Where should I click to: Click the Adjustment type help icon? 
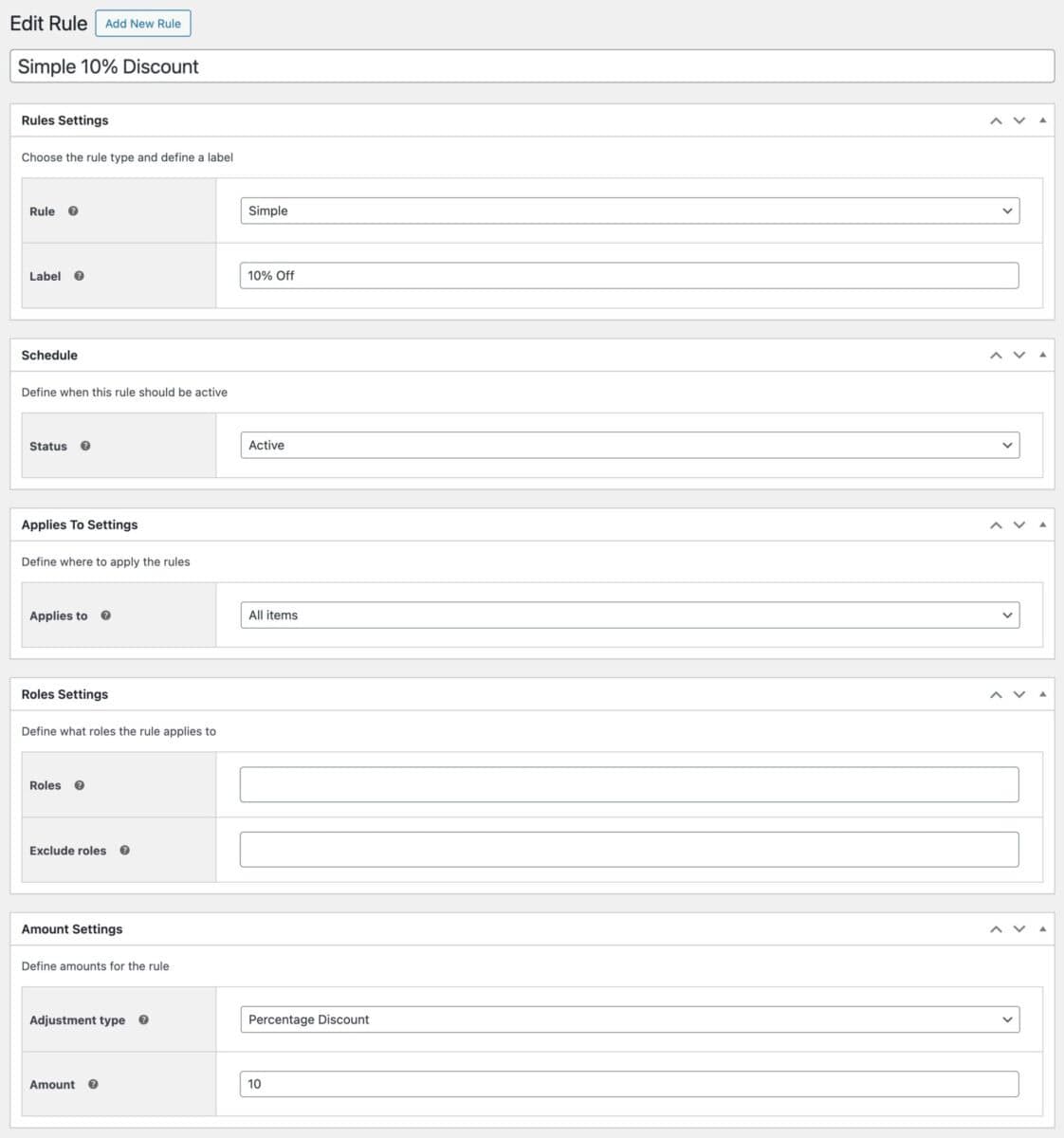[143, 1020]
